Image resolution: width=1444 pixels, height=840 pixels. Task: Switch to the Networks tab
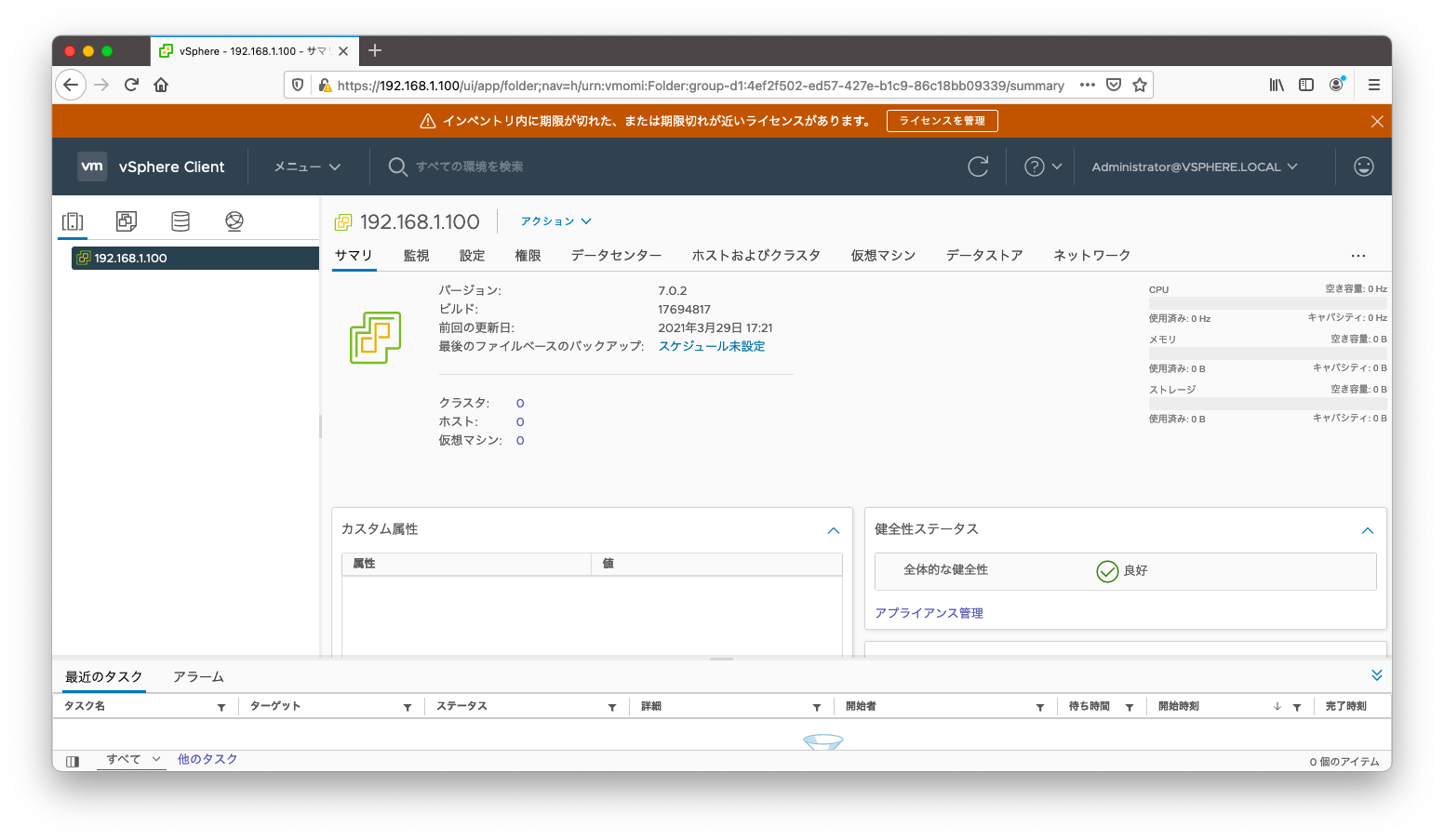[x=1091, y=255]
